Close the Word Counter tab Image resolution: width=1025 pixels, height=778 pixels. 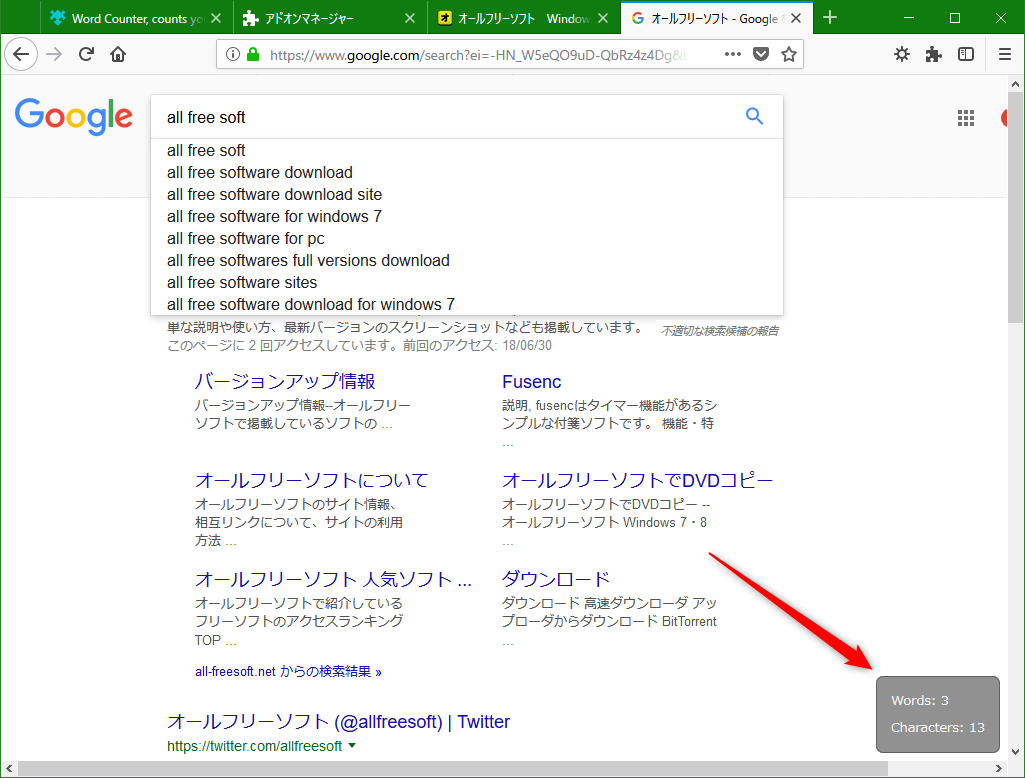(217, 18)
